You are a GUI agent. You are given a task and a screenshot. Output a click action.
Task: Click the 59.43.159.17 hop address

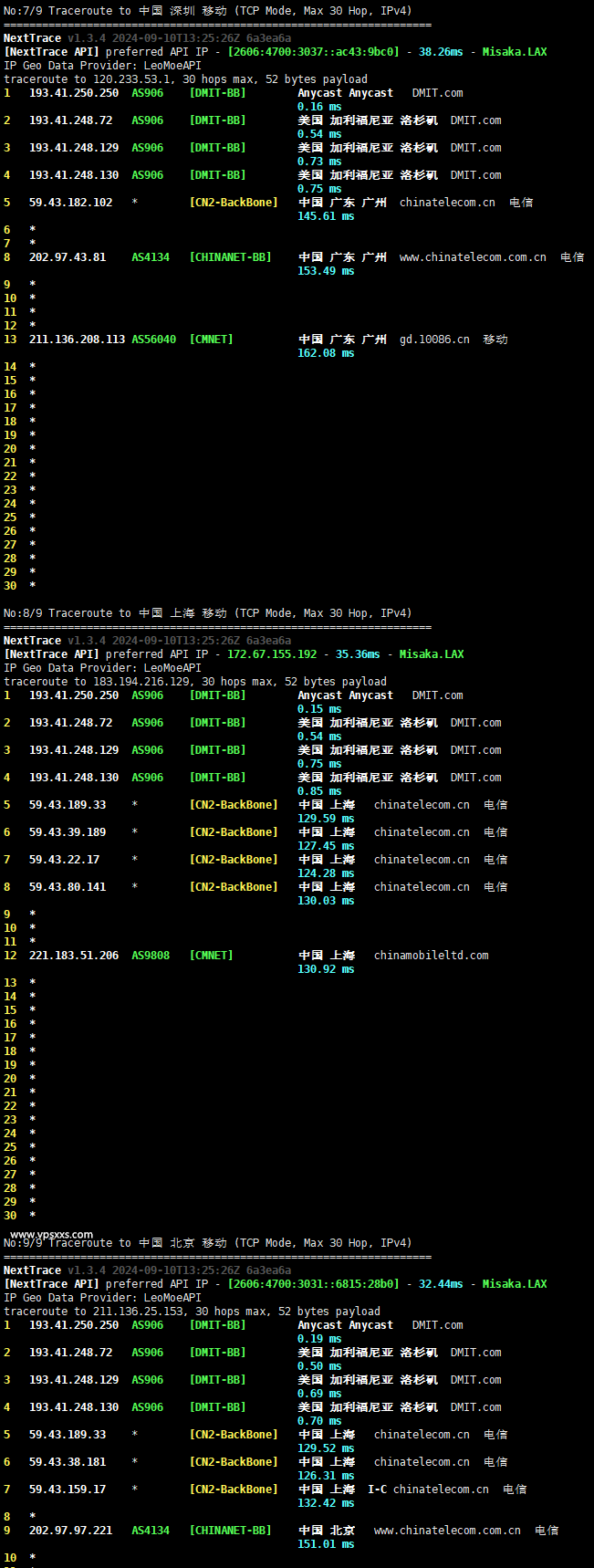coord(68,1490)
